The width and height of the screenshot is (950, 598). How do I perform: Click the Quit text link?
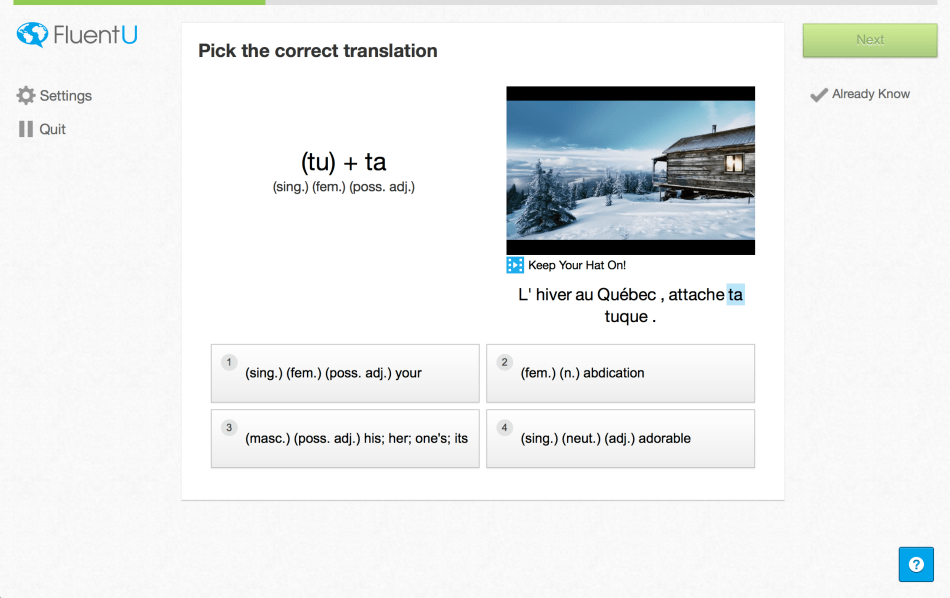coord(53,129)
